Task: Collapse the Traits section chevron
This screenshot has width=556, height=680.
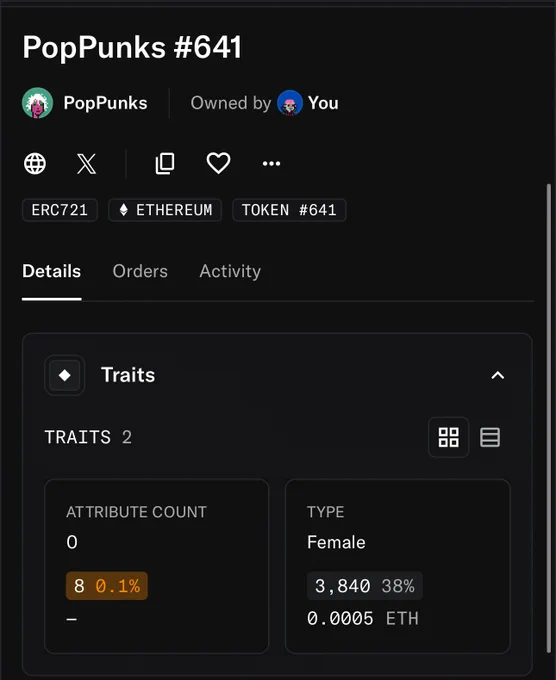Action: pos(497,375)
